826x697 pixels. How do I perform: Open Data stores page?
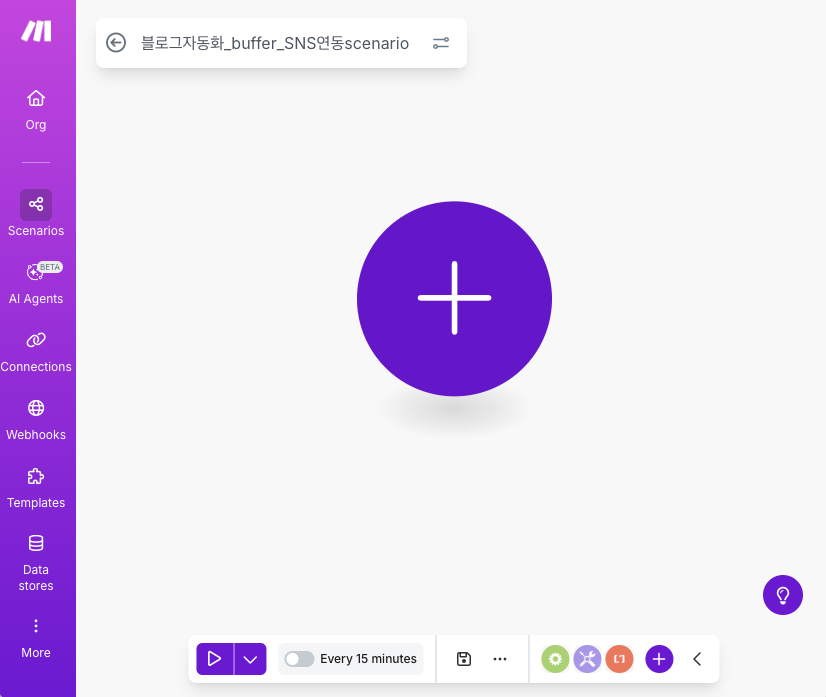pos(36,561)
